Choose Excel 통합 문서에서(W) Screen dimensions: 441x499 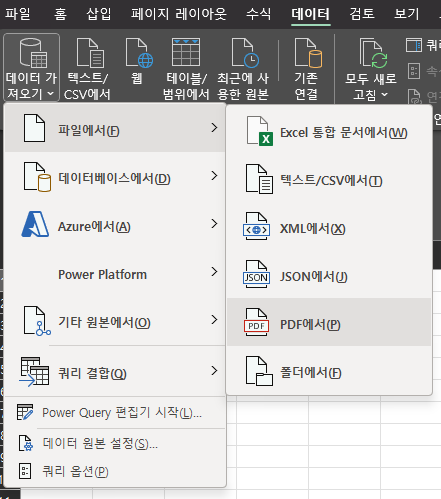click(329, 132)
